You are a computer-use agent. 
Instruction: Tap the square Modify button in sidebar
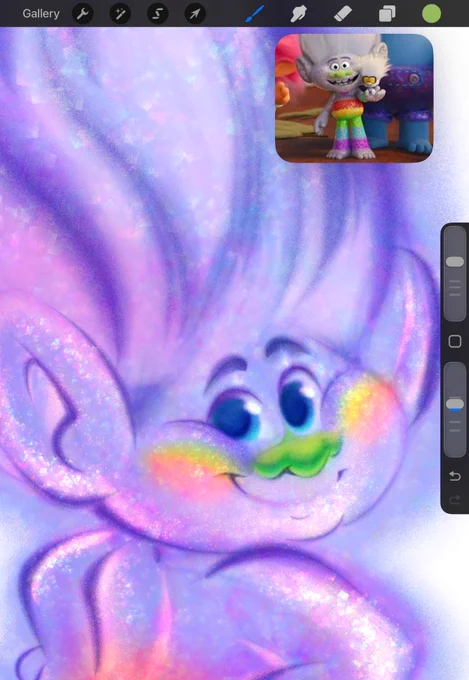[x=455, y=341]
